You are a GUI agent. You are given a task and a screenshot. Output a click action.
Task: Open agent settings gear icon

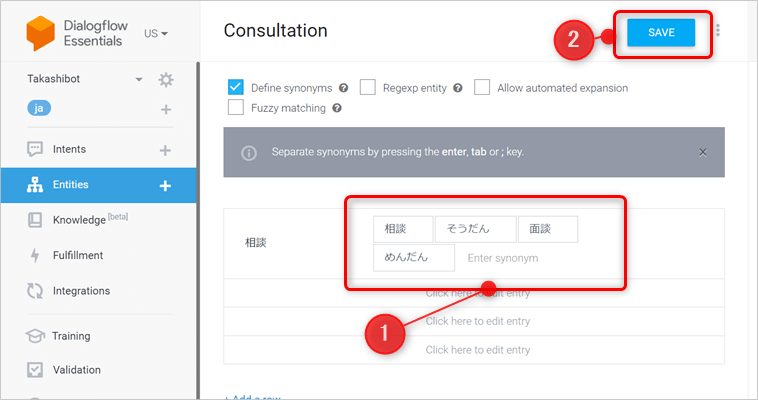pyautogui.click(x=166, y=80)
